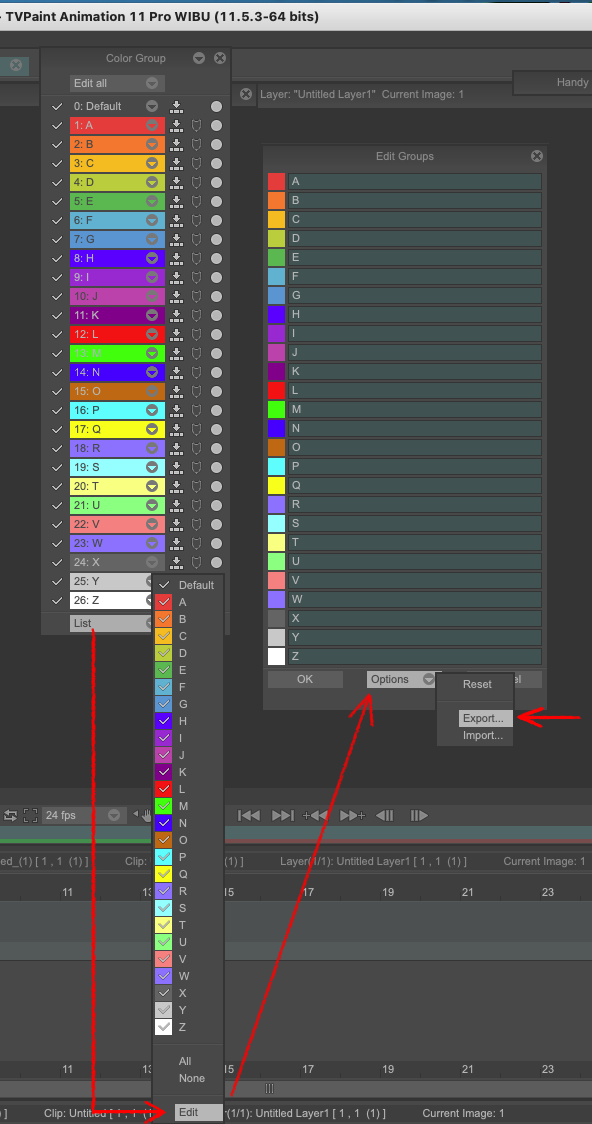Viewport: 592px width, 1124px height.
Task: Click the Handy panel tab
Action: click(553, 82)
